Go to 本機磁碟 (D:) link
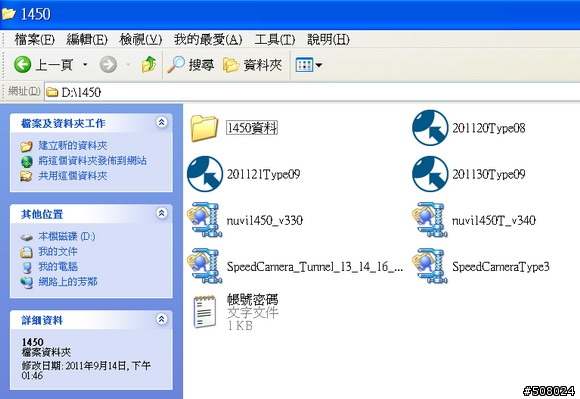This screenshot has height=399, width=580. [x=67, y=236]
